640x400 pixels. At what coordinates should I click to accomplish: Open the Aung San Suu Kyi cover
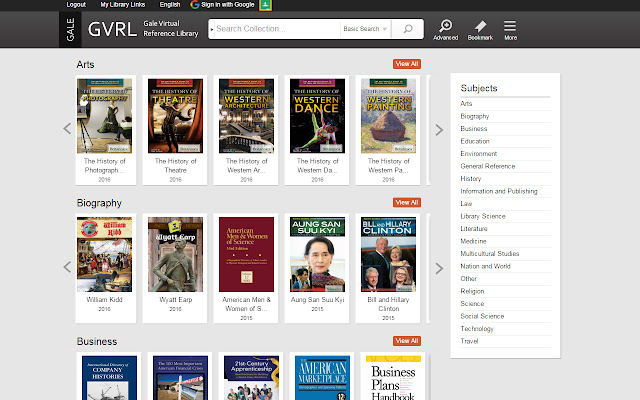coord(318,254)
